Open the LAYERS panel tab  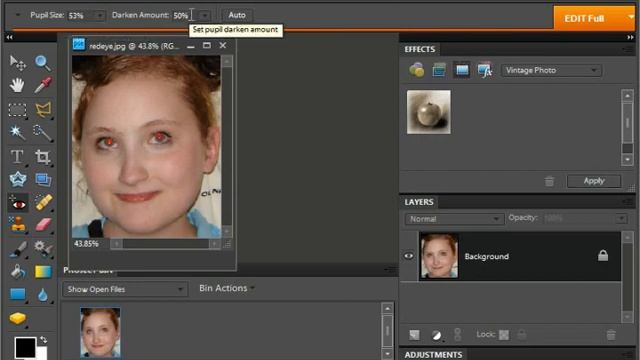tap(419, 202)
